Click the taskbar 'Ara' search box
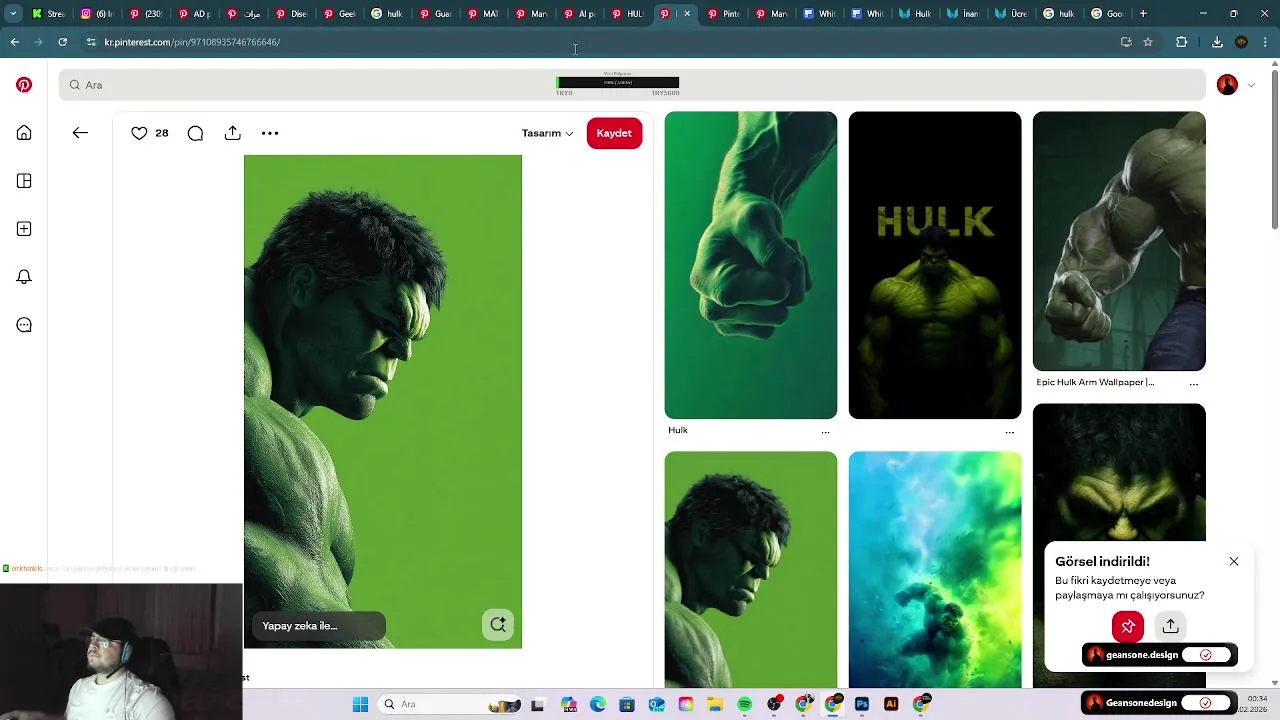Viewport: 1280px width, 720px height. 450,704
